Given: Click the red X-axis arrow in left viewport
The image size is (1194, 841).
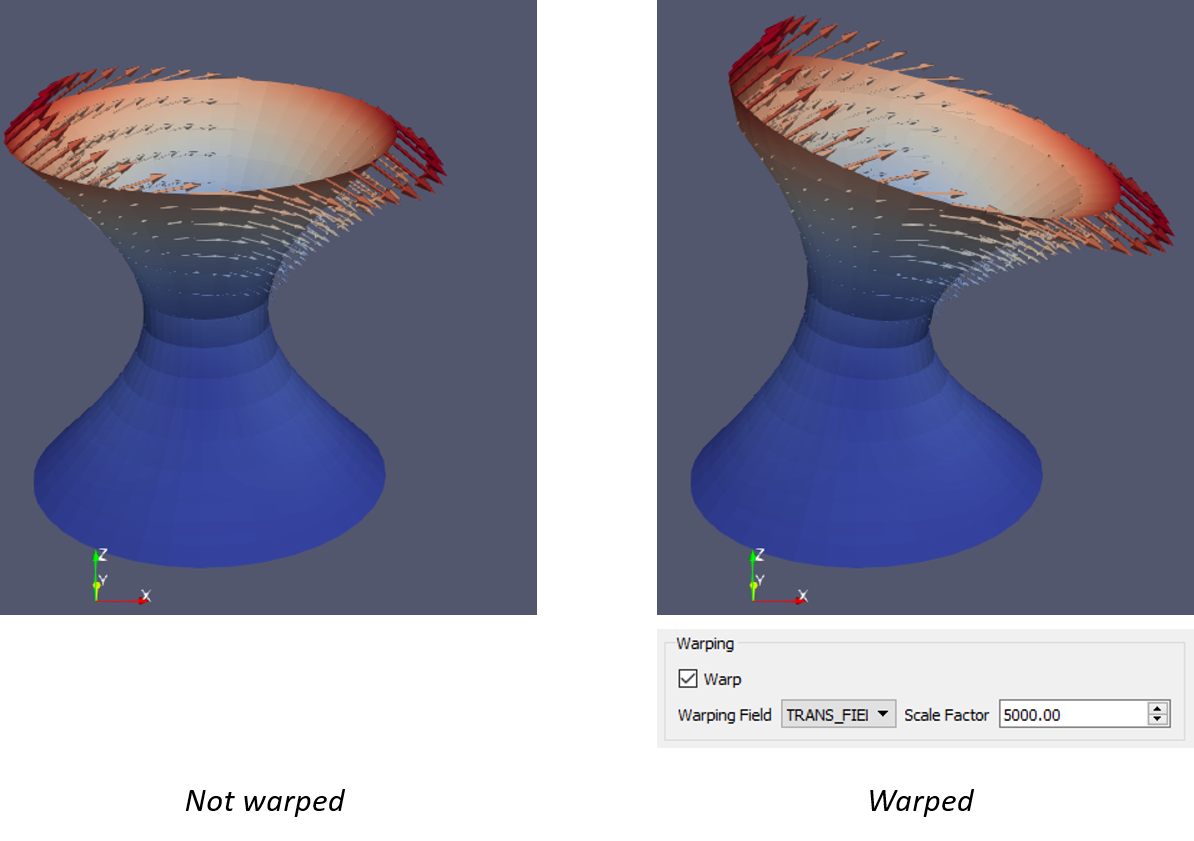Looking at the screenshot, I should click(x=144, y=601).
